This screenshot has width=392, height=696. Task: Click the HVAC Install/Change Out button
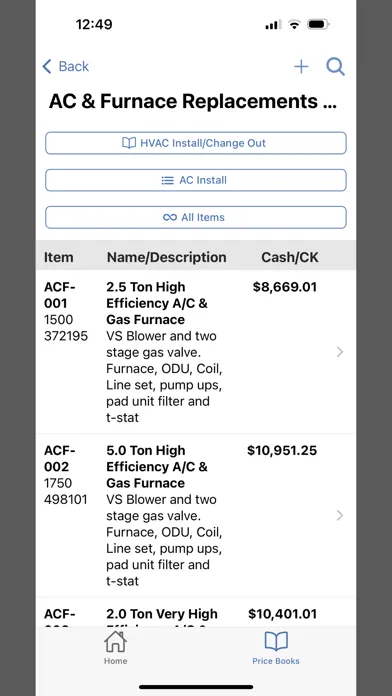[196, 143]
